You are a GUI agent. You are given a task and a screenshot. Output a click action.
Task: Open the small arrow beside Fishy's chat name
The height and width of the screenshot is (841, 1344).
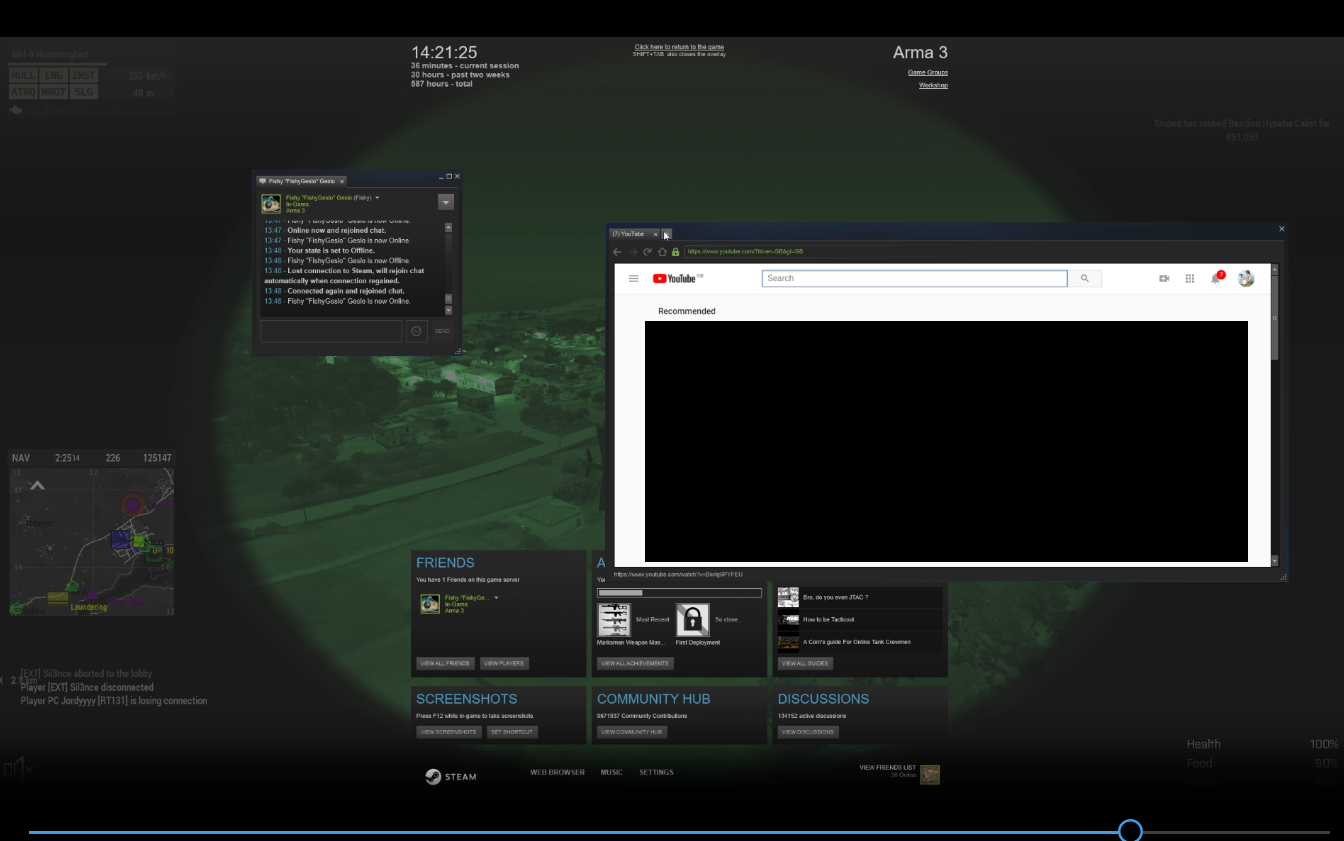click(x=377, y=198)
